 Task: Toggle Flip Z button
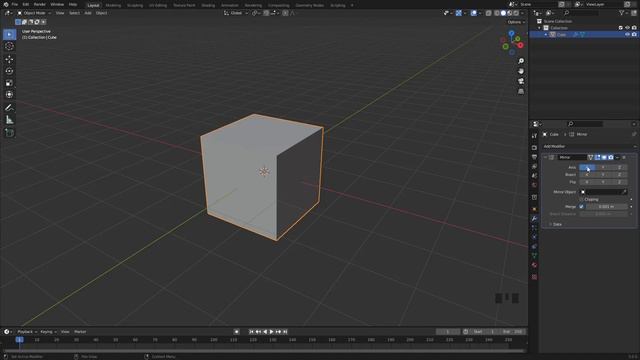tap(619, 182)
